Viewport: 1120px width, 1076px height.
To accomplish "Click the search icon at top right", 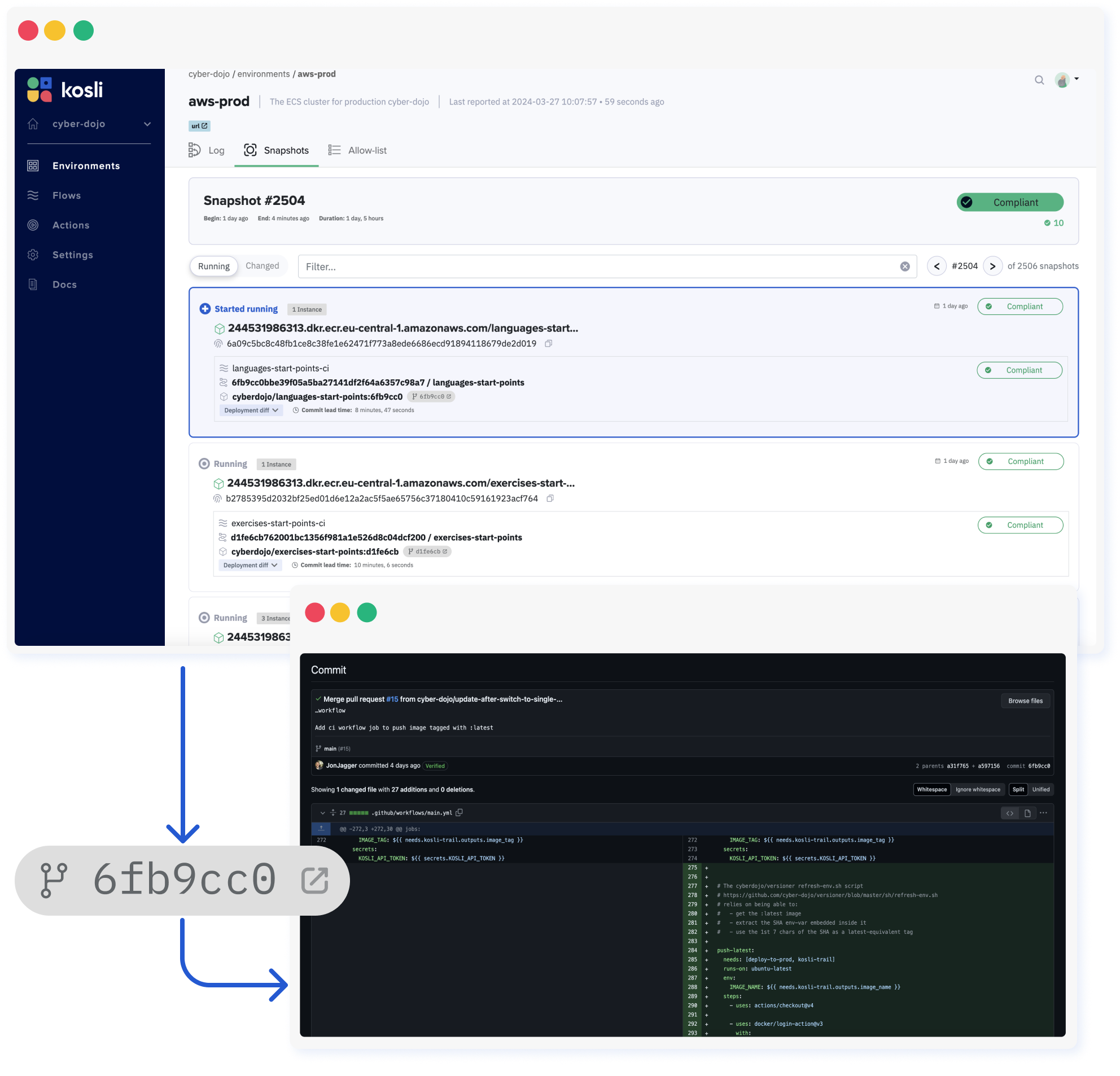I will (x=1039, y=80).
